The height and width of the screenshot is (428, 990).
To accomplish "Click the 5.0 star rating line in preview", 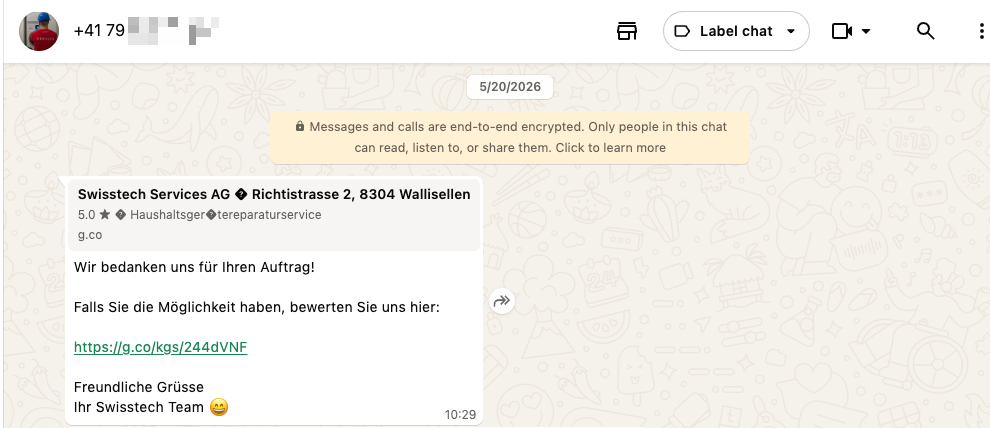I will click(200, 215).
